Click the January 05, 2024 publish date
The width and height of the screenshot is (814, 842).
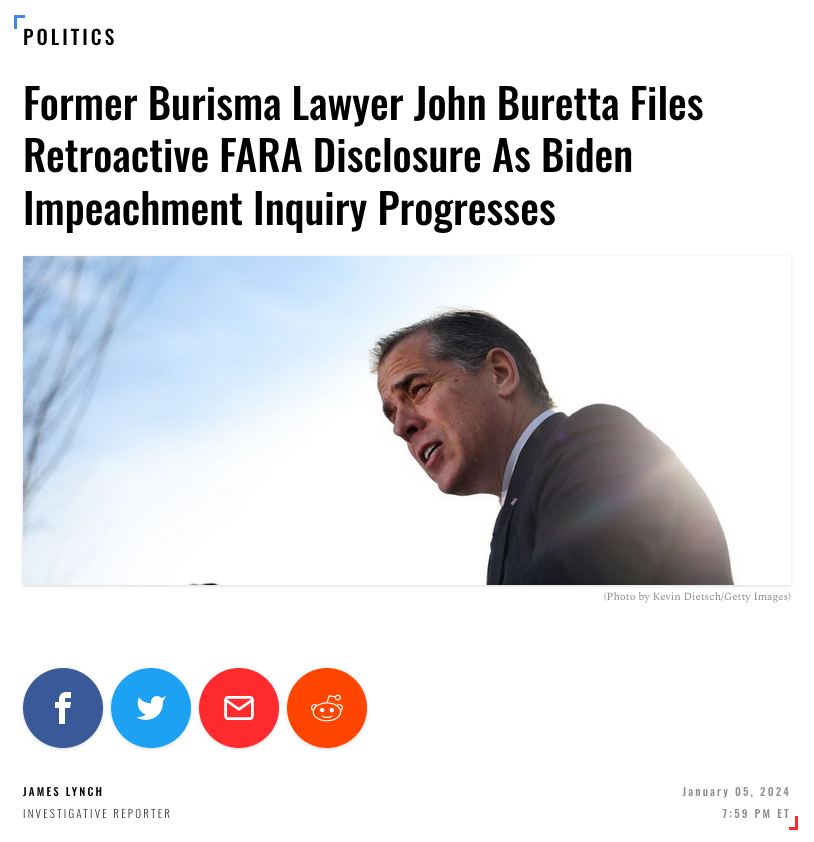[736, 792]
